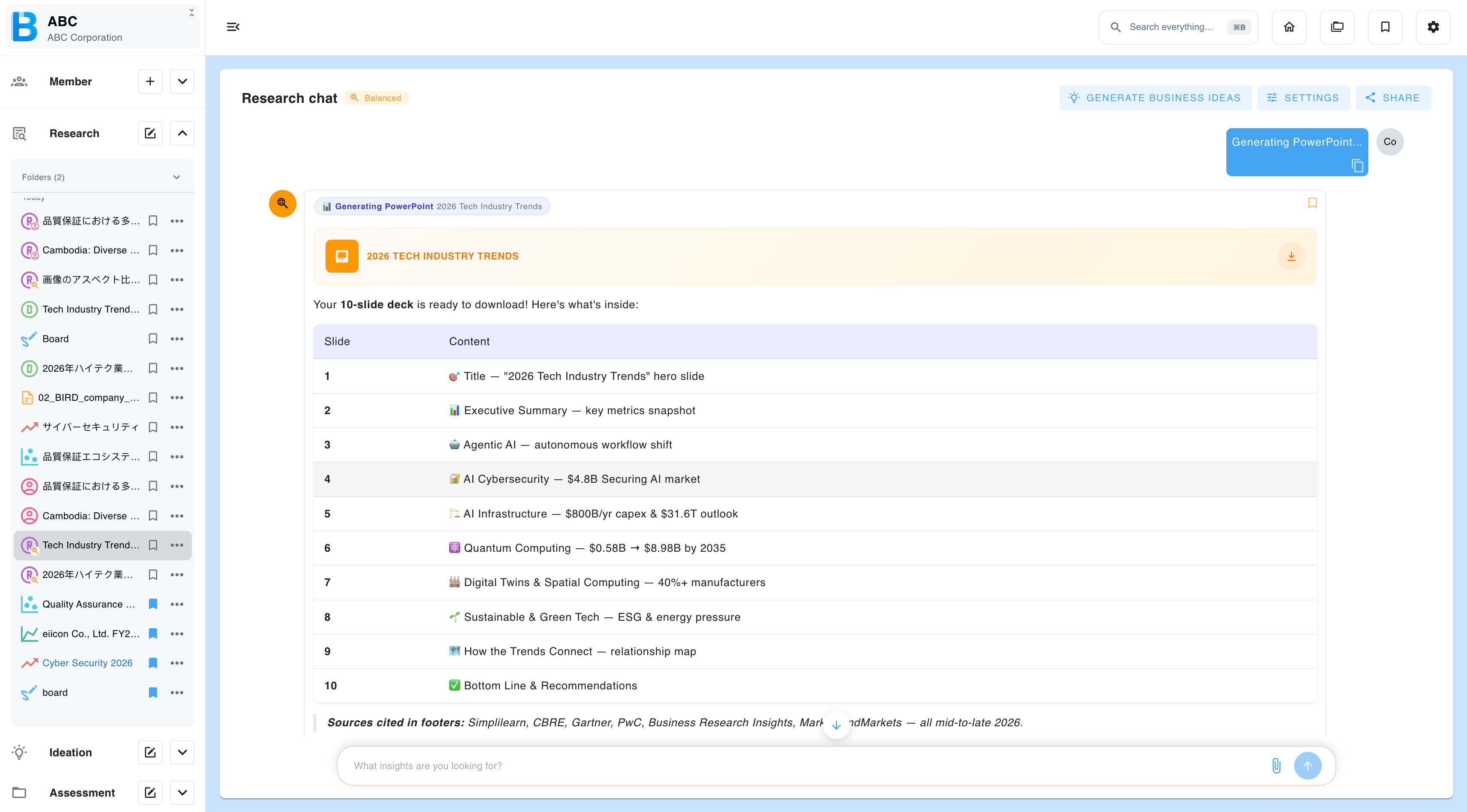Screen dimensions: 1467x812
Task: Click the orange research assistant avatar
Action: tap(283, 203)
